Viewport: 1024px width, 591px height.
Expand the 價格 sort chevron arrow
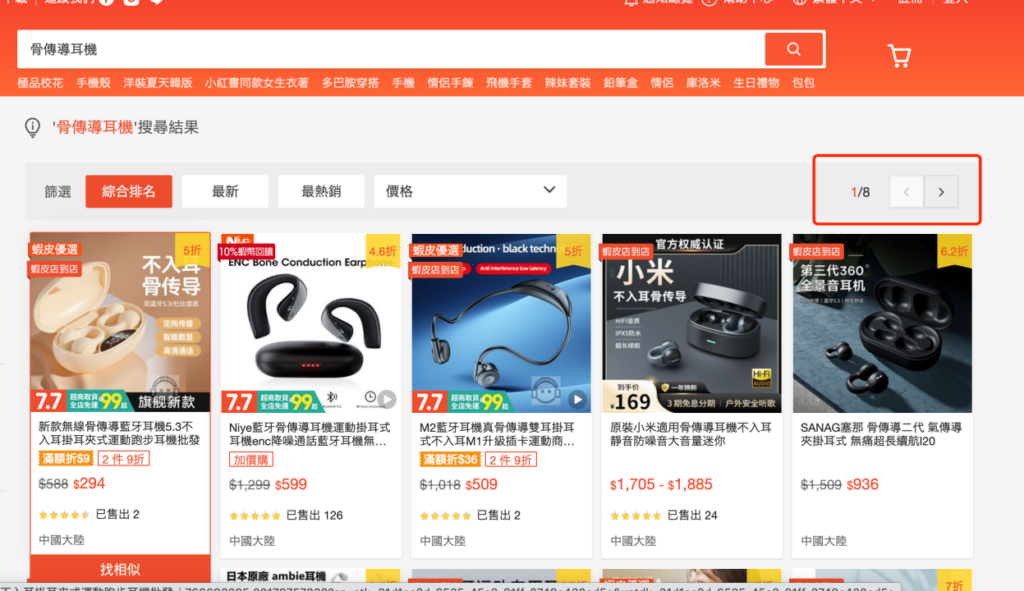[x=549, y=190]
